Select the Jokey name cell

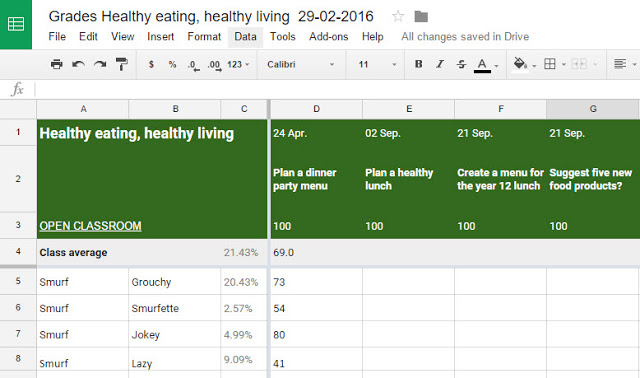click(175, 334)
